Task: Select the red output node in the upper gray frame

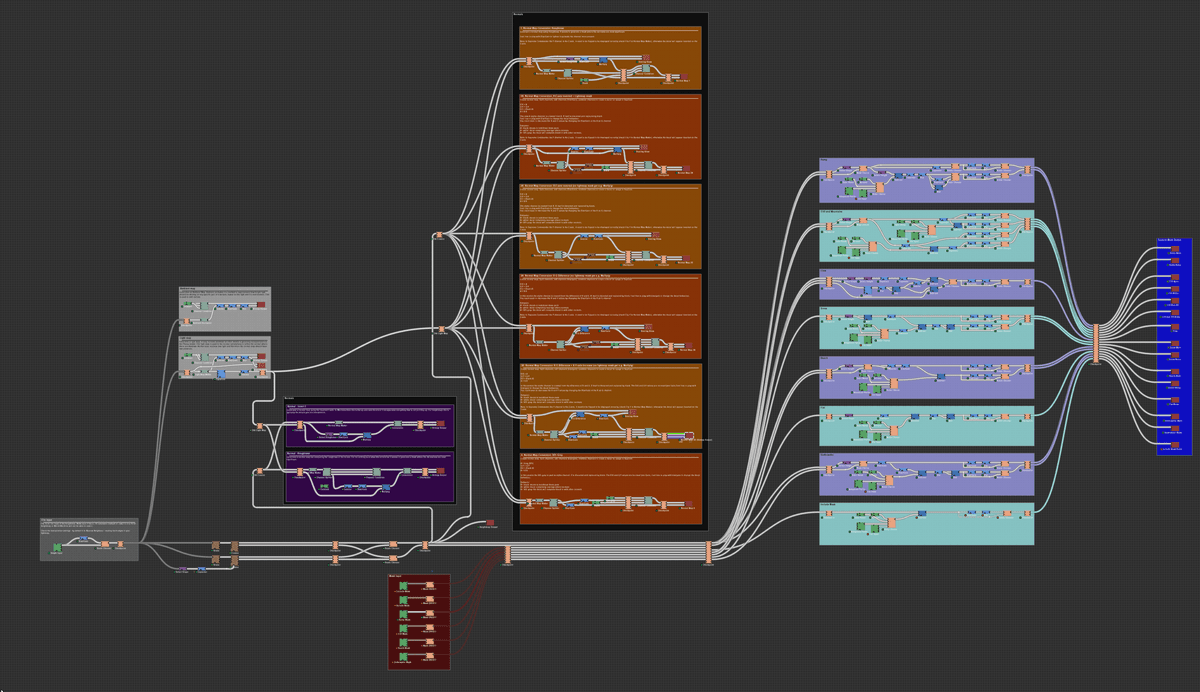Action: point(261,304)
